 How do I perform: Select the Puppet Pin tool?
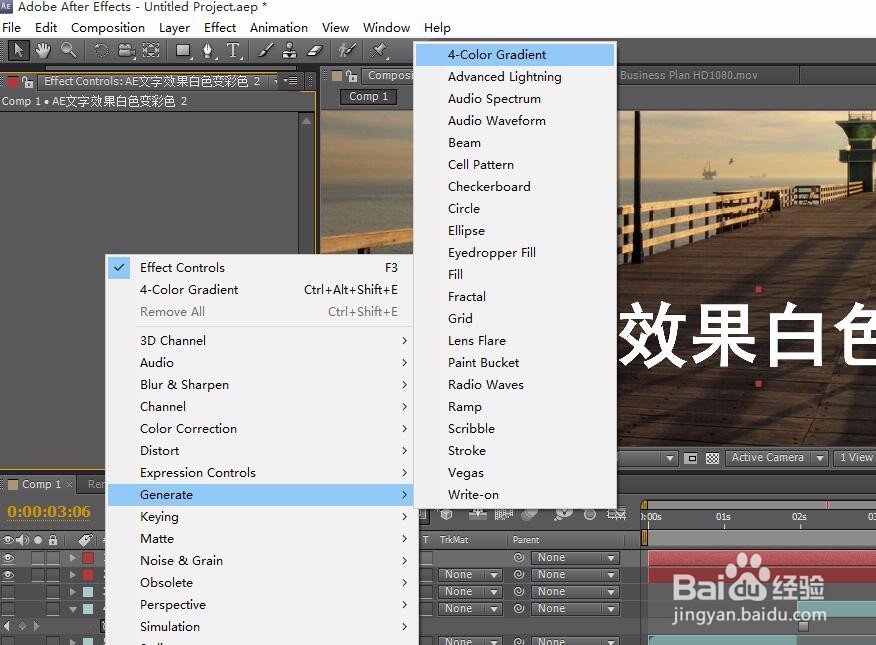click(379, 50)
